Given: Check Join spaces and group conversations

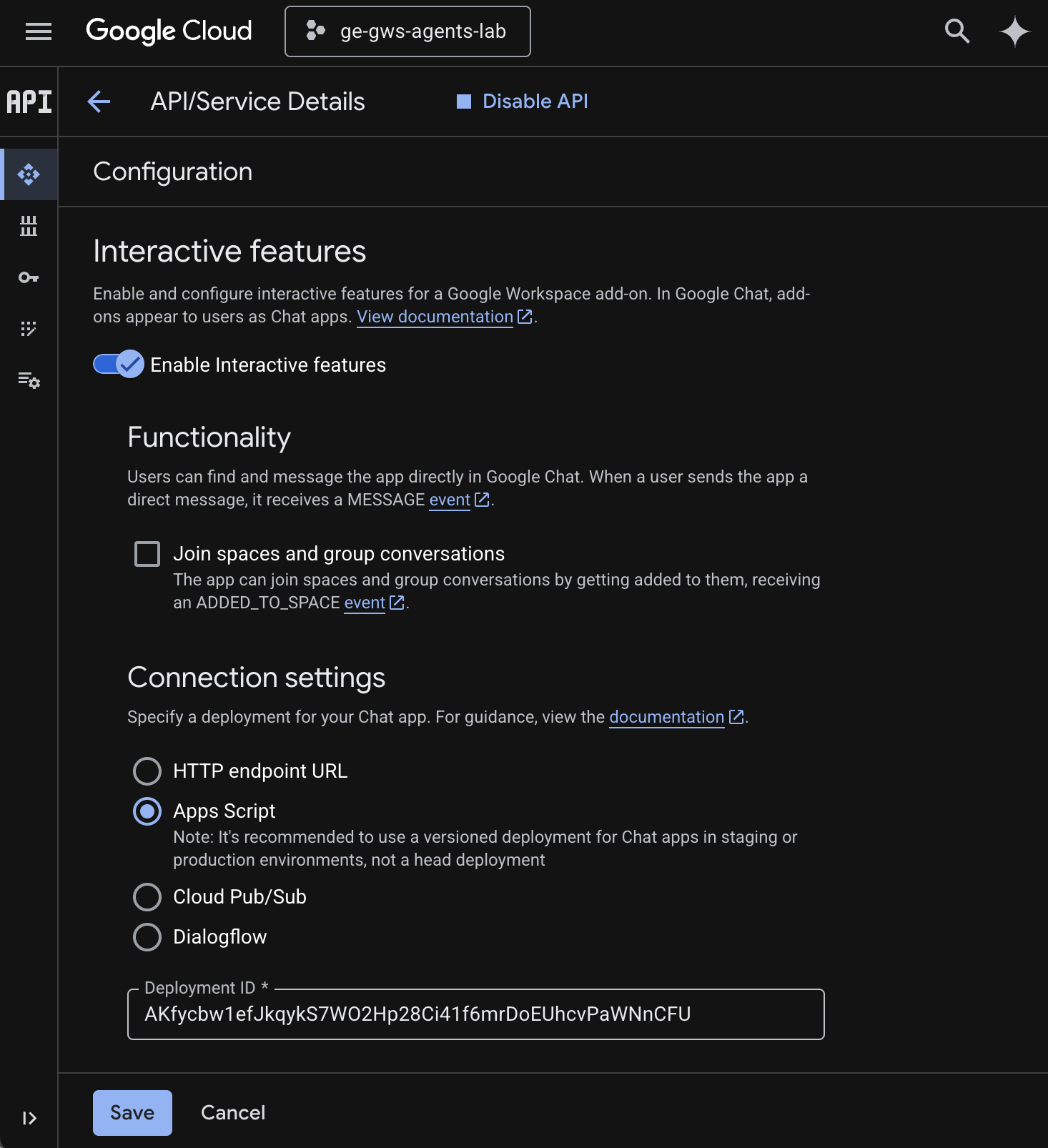Looking at the screenshot, I should 147,554.
